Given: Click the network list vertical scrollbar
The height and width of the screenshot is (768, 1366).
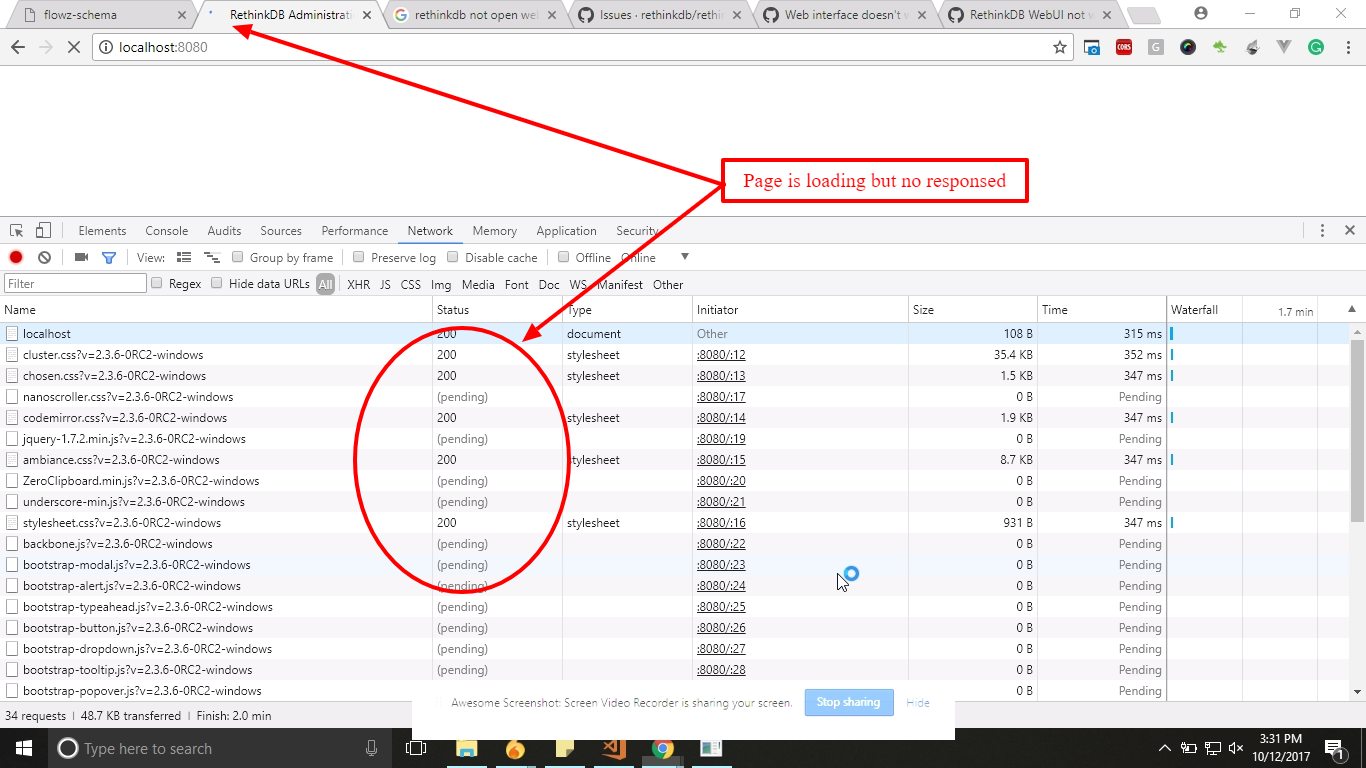Looking at the screenshot, I should pyautogui.click(x=1357, y=430).
